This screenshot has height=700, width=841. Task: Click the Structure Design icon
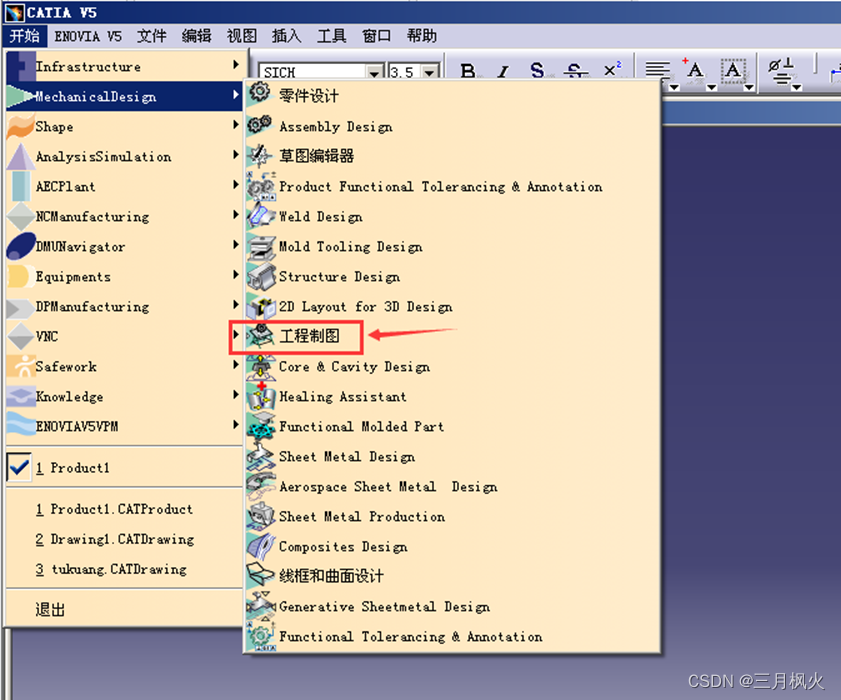tap(261, 276)
